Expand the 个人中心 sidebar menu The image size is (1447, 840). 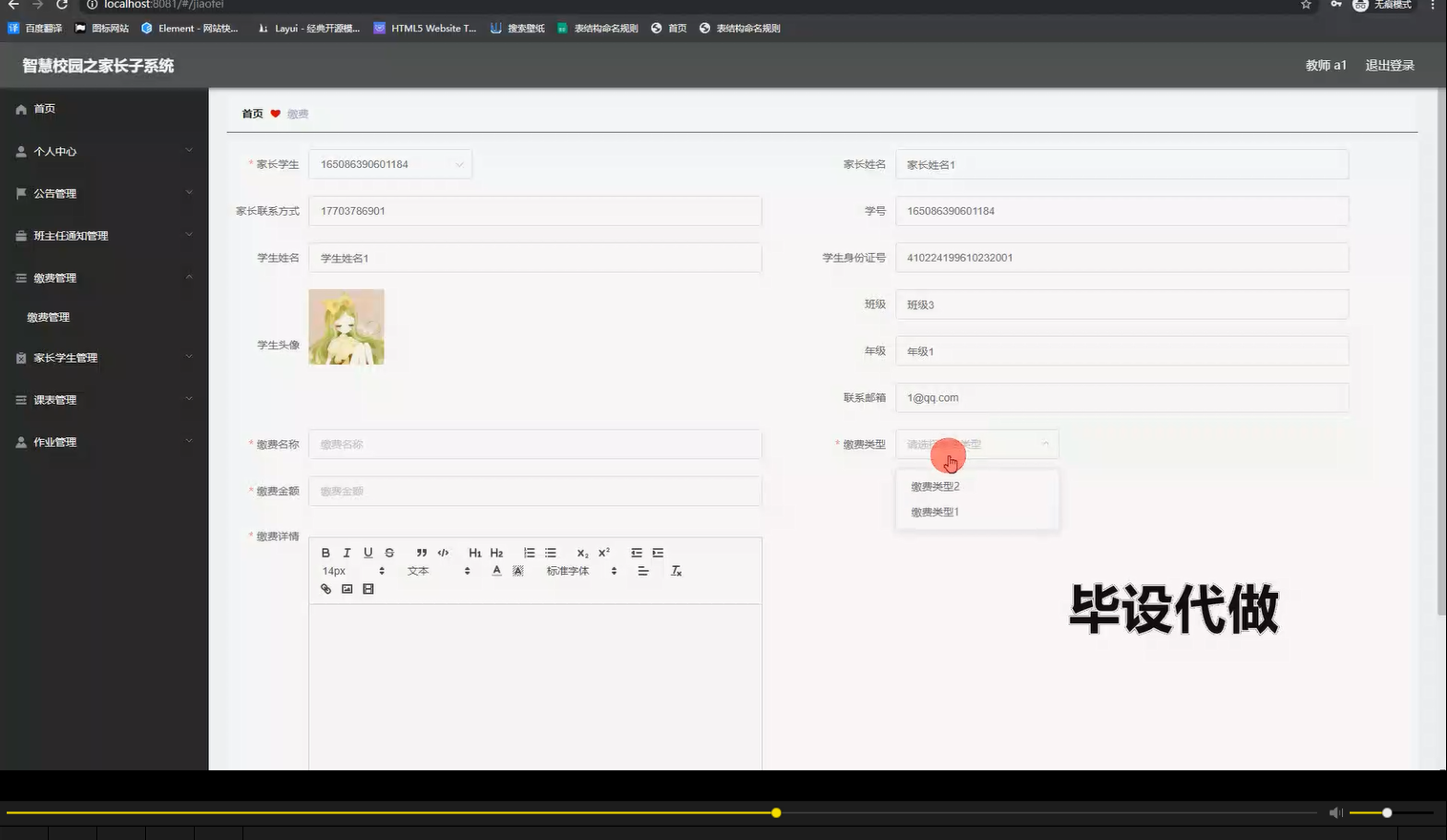(52, 151)
